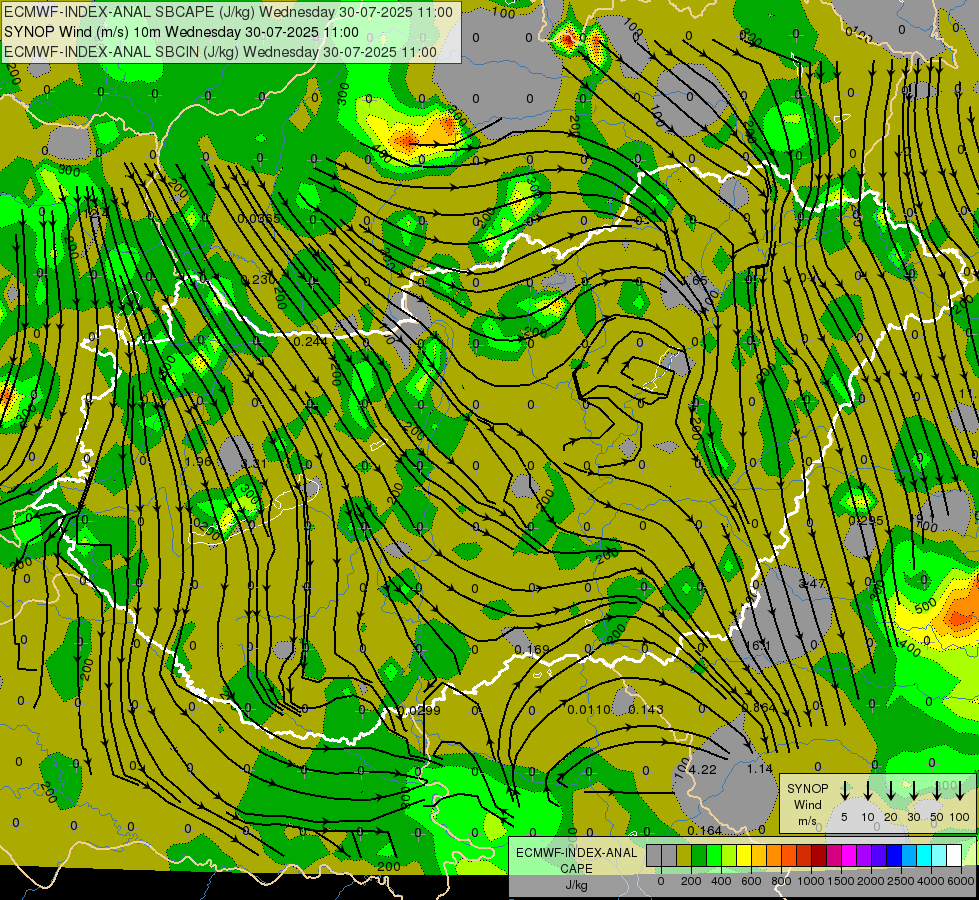Click the map value '0.244'

pyautogui.click(x=310, y=341)
